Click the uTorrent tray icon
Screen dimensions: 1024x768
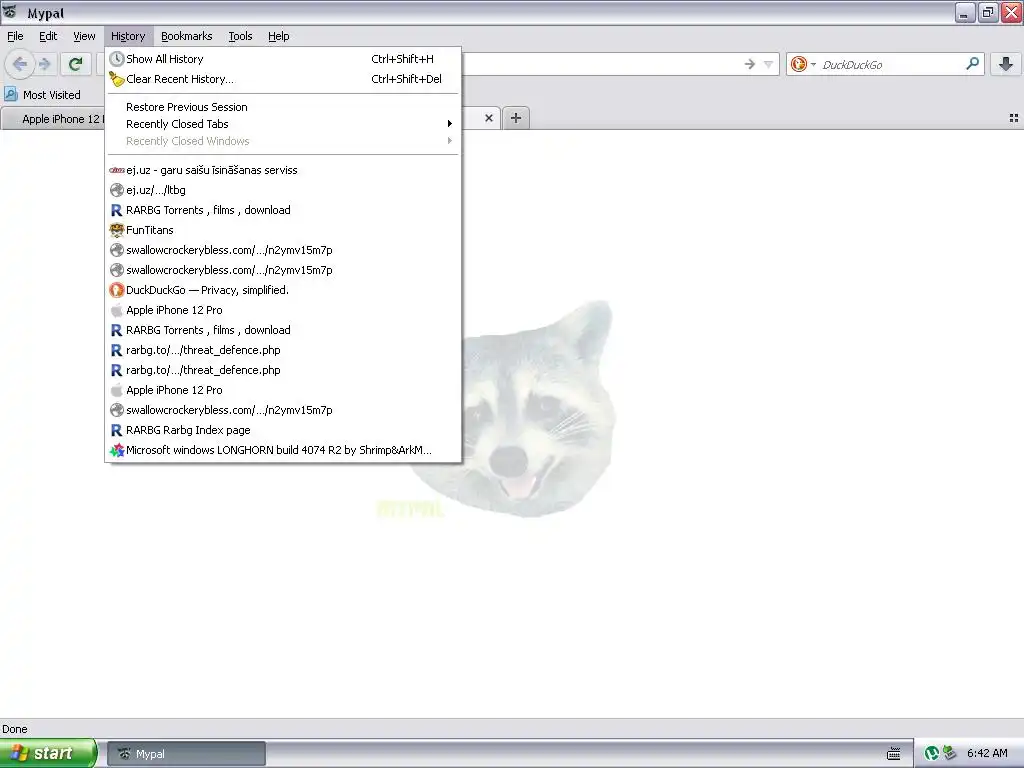932,753
